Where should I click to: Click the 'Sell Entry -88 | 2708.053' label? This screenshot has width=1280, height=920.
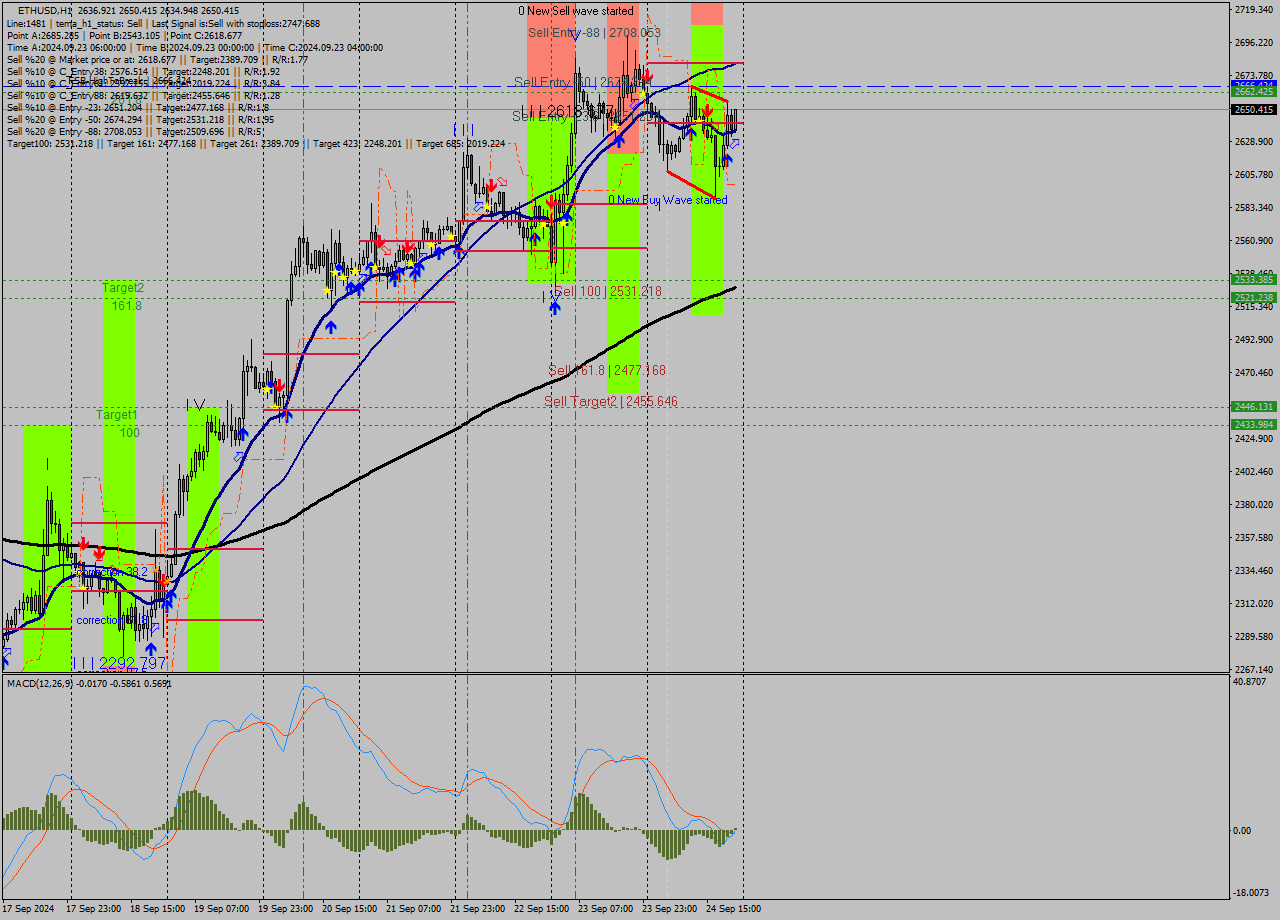click(x=594, y=33)
